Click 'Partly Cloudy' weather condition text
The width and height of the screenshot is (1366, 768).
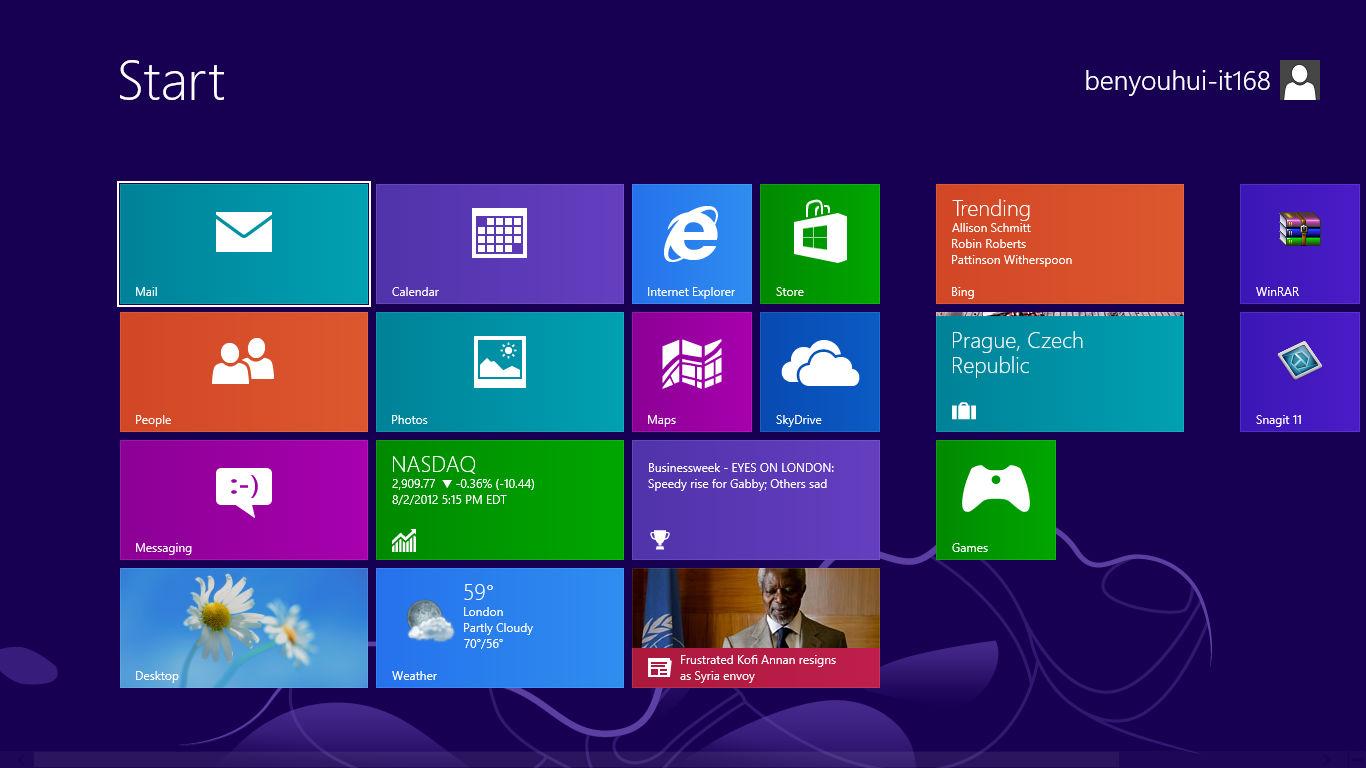498,628
